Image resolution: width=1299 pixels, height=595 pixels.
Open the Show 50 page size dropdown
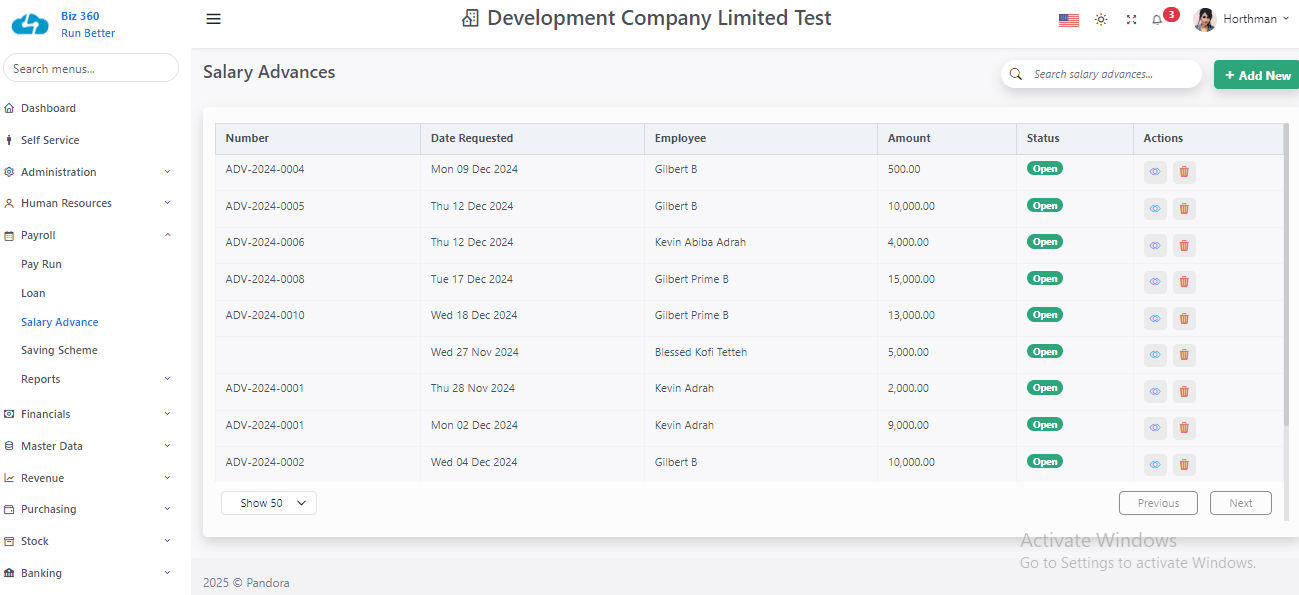[x=269, y=503]
